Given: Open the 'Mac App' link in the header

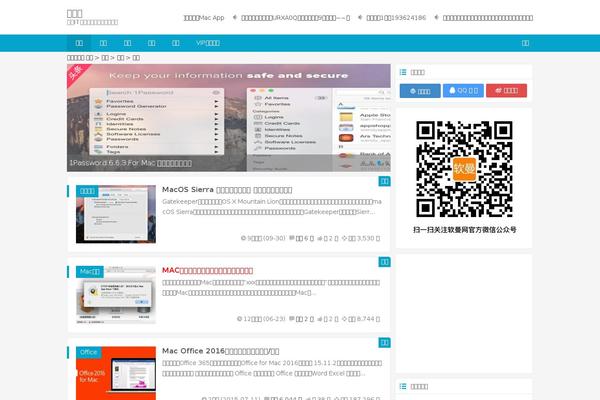Looking at the screenshot, I should (x=204, y=18).
